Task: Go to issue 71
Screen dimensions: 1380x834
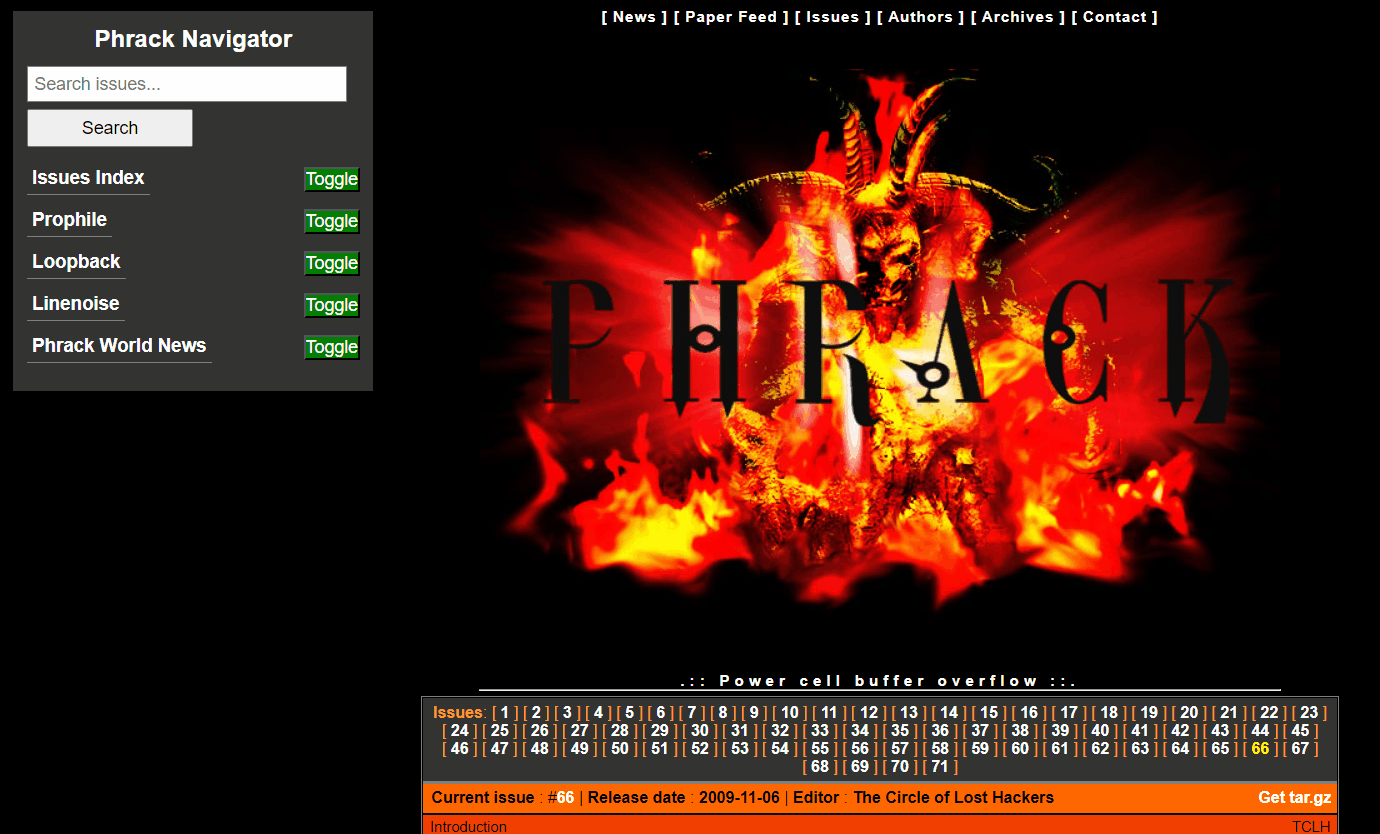Action: pyautogui.click(x=940, y=767)
